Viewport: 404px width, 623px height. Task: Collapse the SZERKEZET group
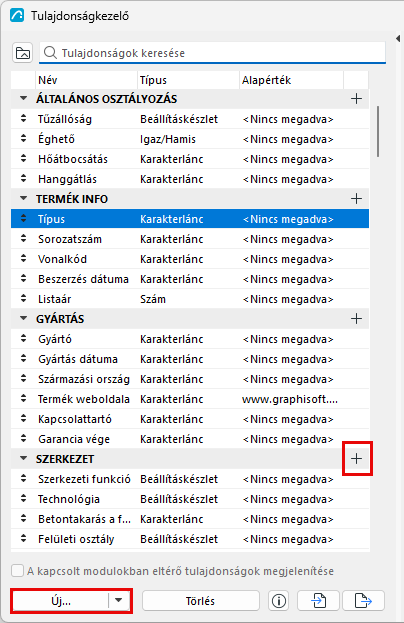click(x=23, y=459)
